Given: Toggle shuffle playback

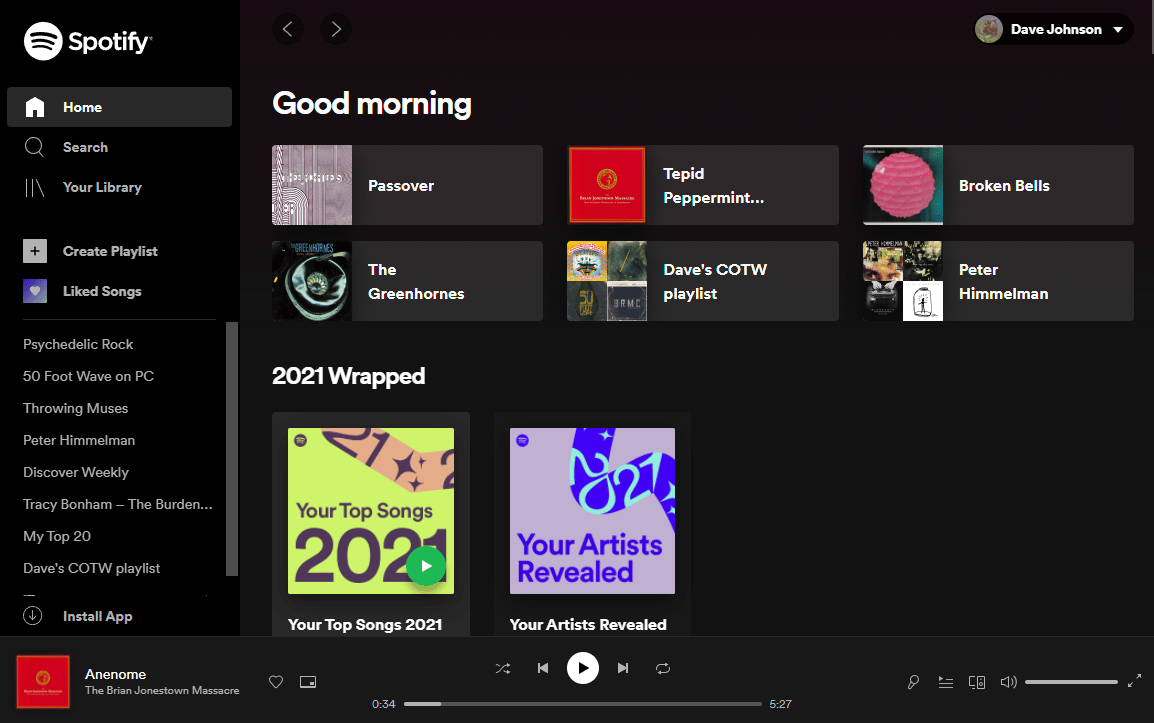Looking at the screenshot, I should pos(503,669).
